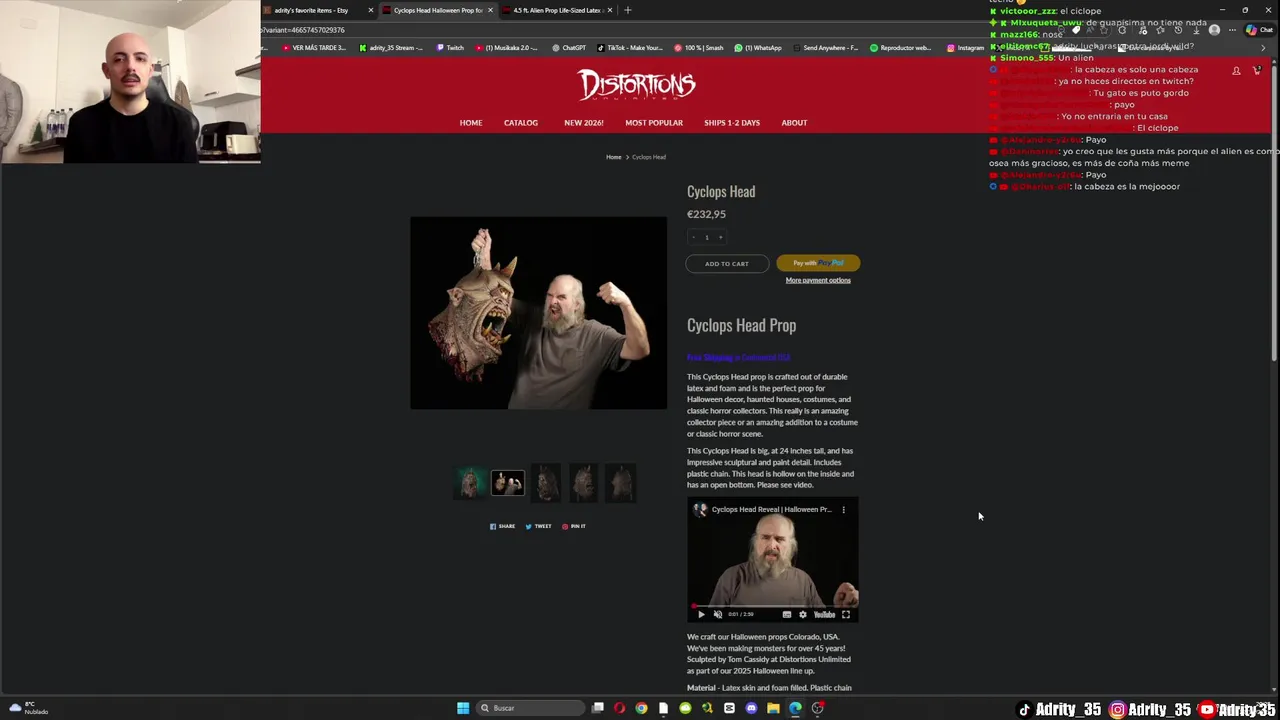Switch to 4.5 ft. Alien Prop tab
Screen dimensions: 1280x720
coord(557,10)
